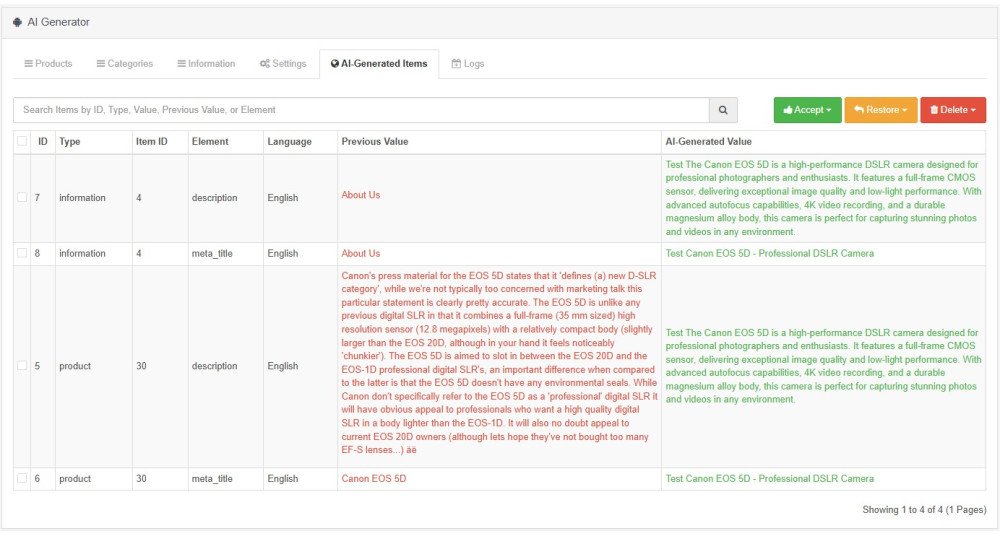The height and width of the screenshot is (535, 1000).
Task: Click 'About Us' previous value in row 8
Action: click(x=361, y=253)
